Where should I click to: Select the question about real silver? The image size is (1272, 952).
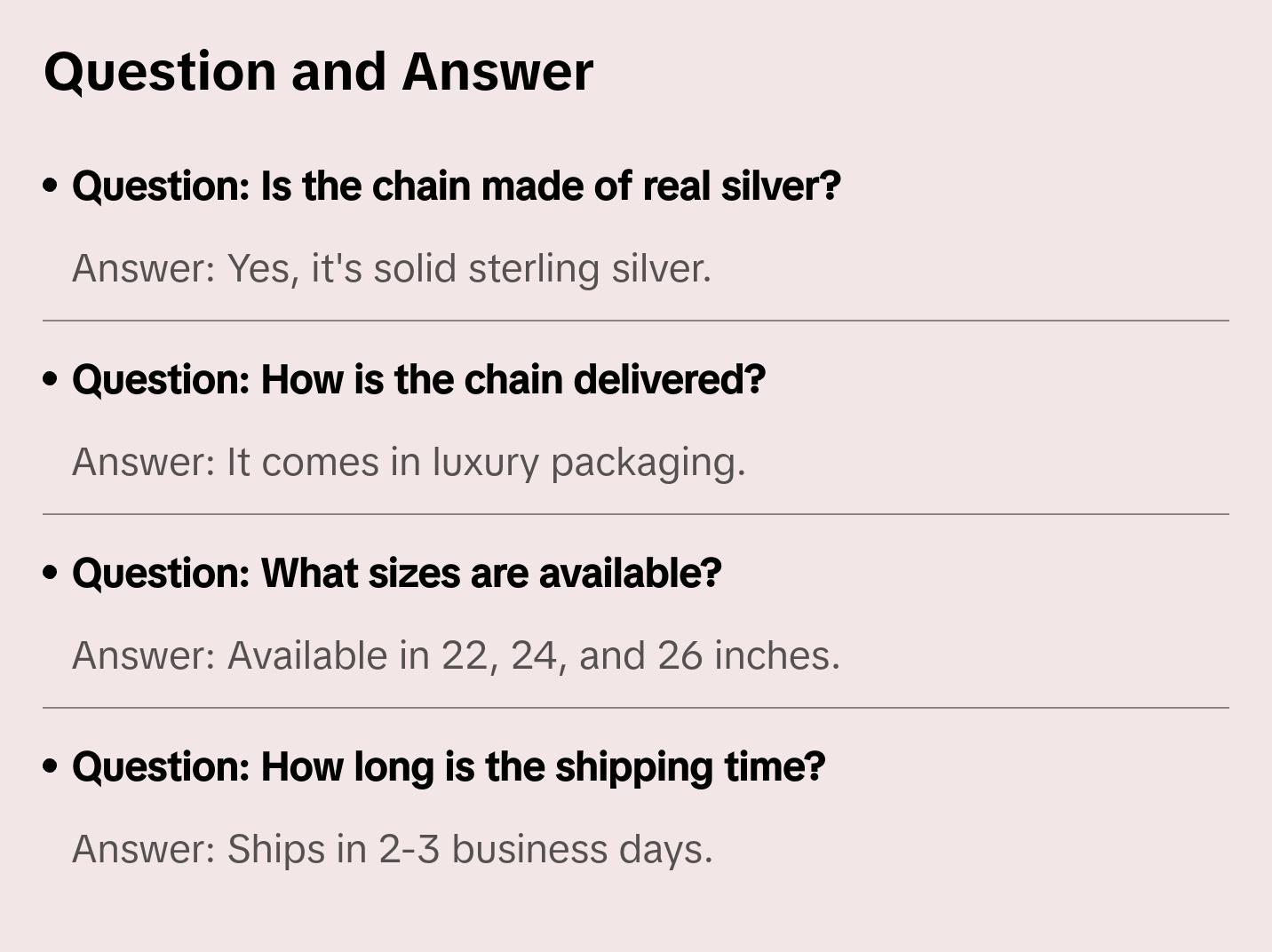click(456, 186)
